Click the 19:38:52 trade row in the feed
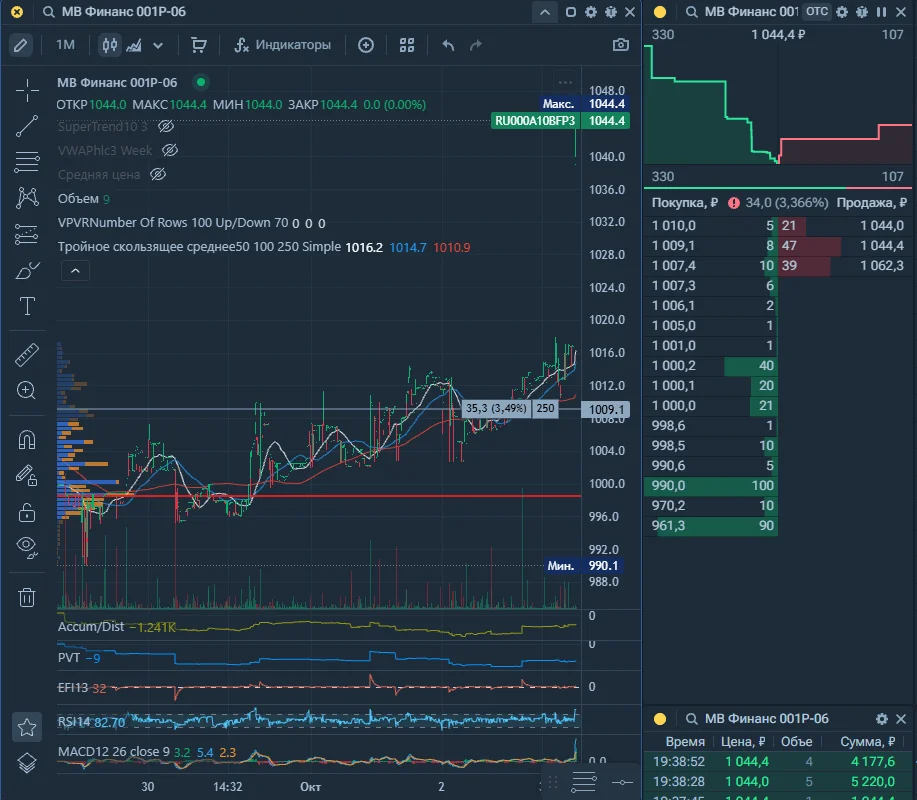This screenshot has height=800, width=917. [778, 761]
